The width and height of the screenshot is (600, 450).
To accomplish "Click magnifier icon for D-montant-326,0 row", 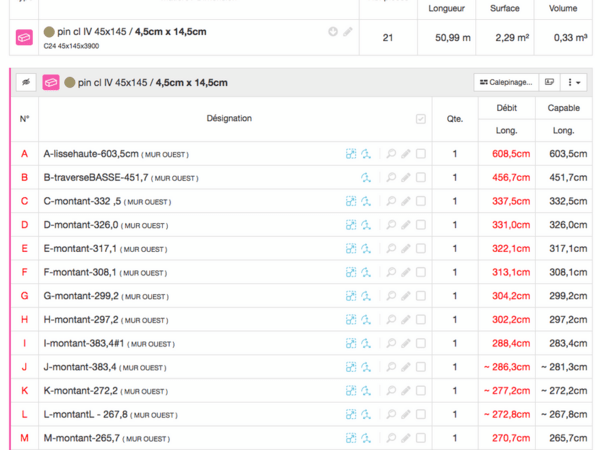I will click(x=391, y=225).
